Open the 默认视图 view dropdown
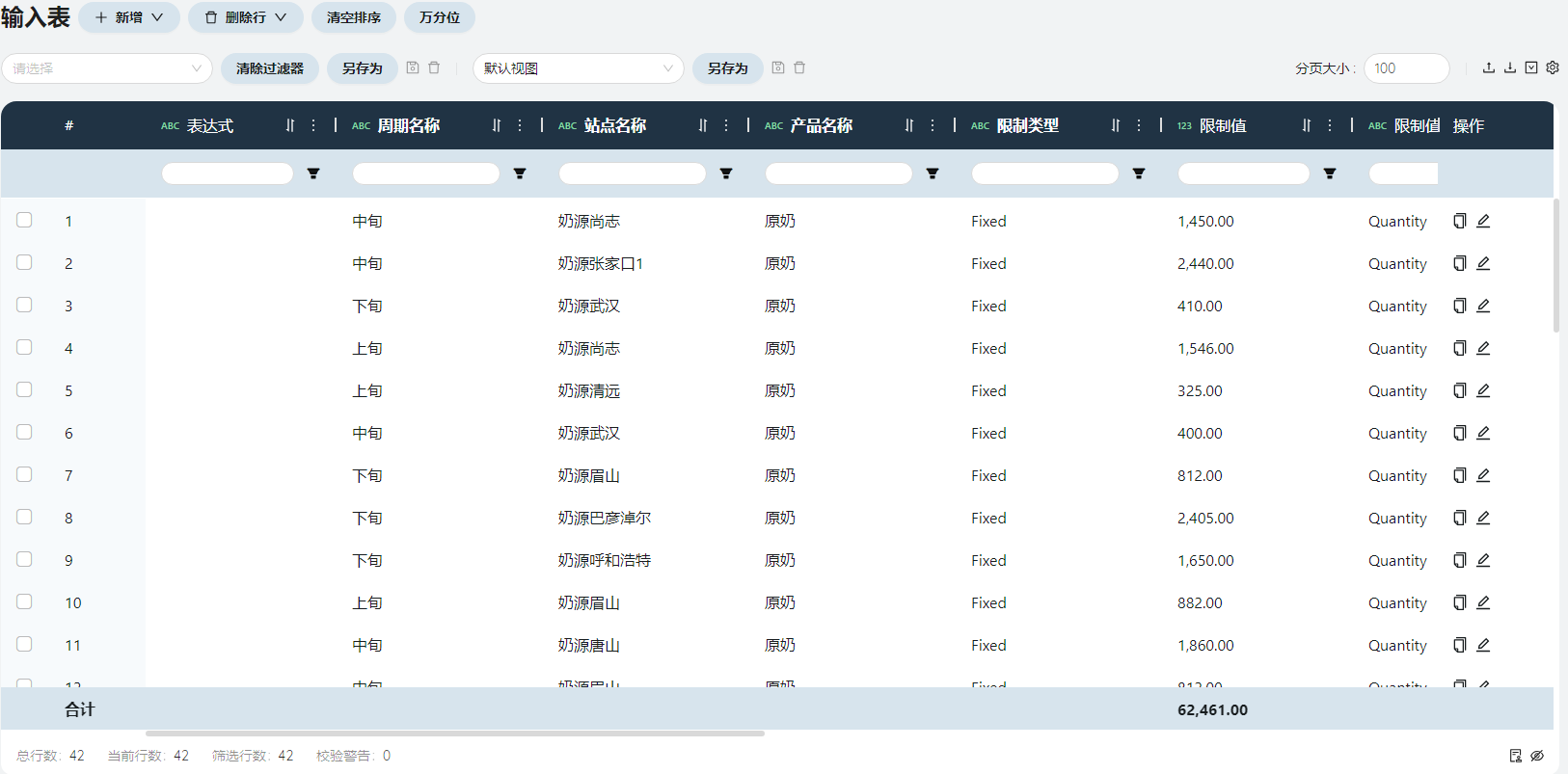This screenshot has width=1568, height=774. [578, 68]
